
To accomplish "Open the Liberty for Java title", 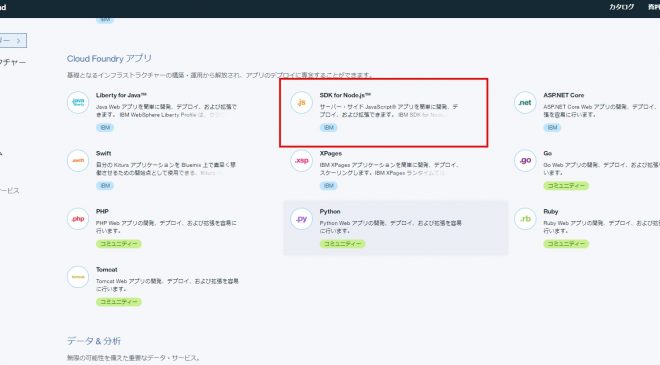I will point(121,95).
